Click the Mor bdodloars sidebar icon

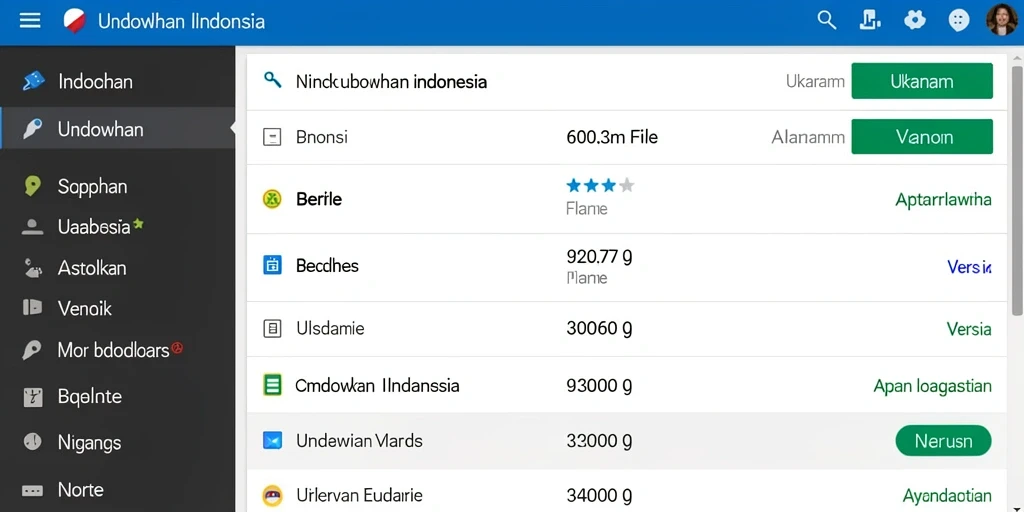pos(32,351)
